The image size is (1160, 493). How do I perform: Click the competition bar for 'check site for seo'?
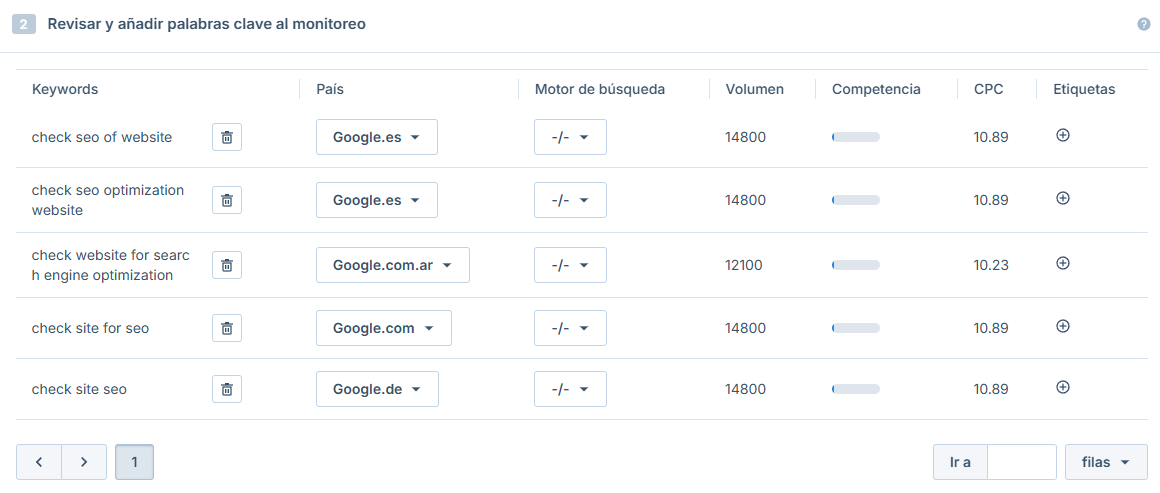(x=855, y=328)
